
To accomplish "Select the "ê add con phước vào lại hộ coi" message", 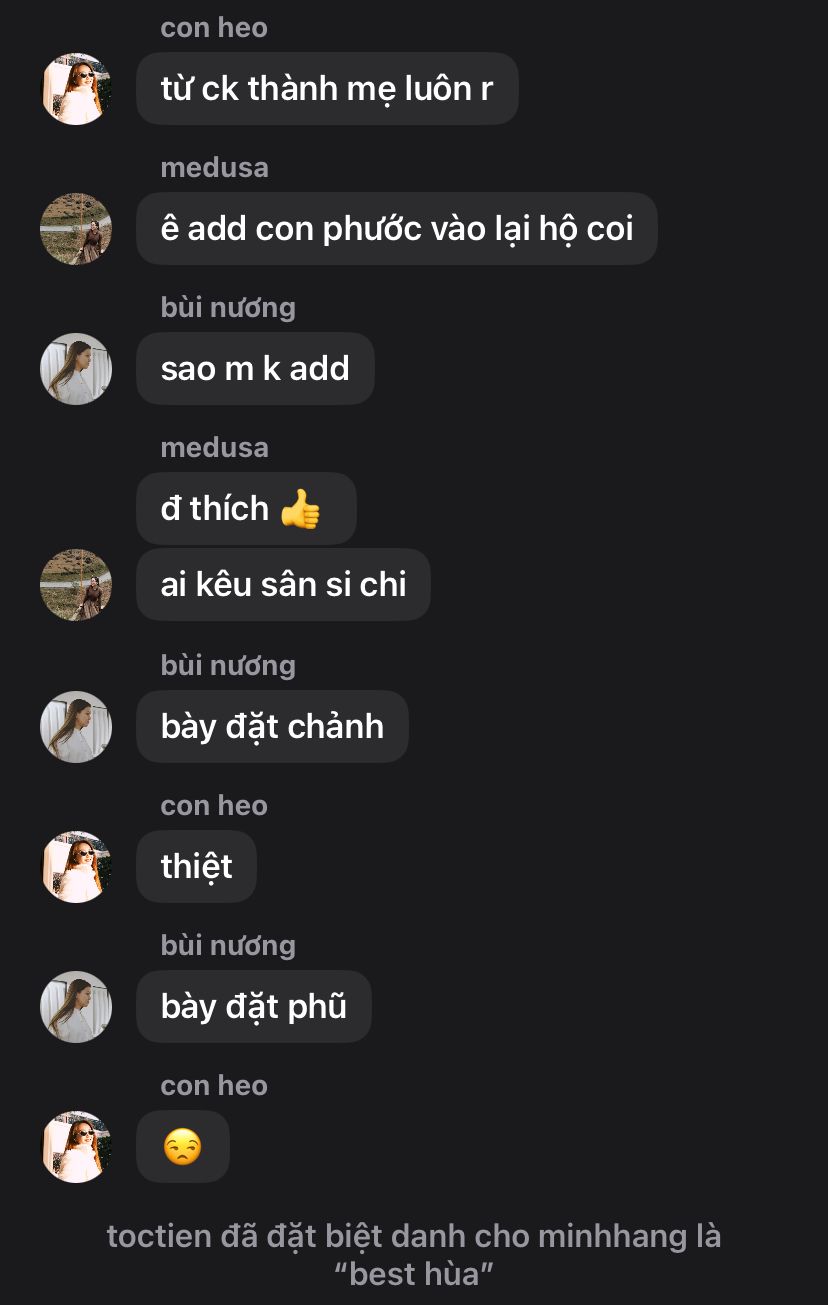I will [397, 229].
